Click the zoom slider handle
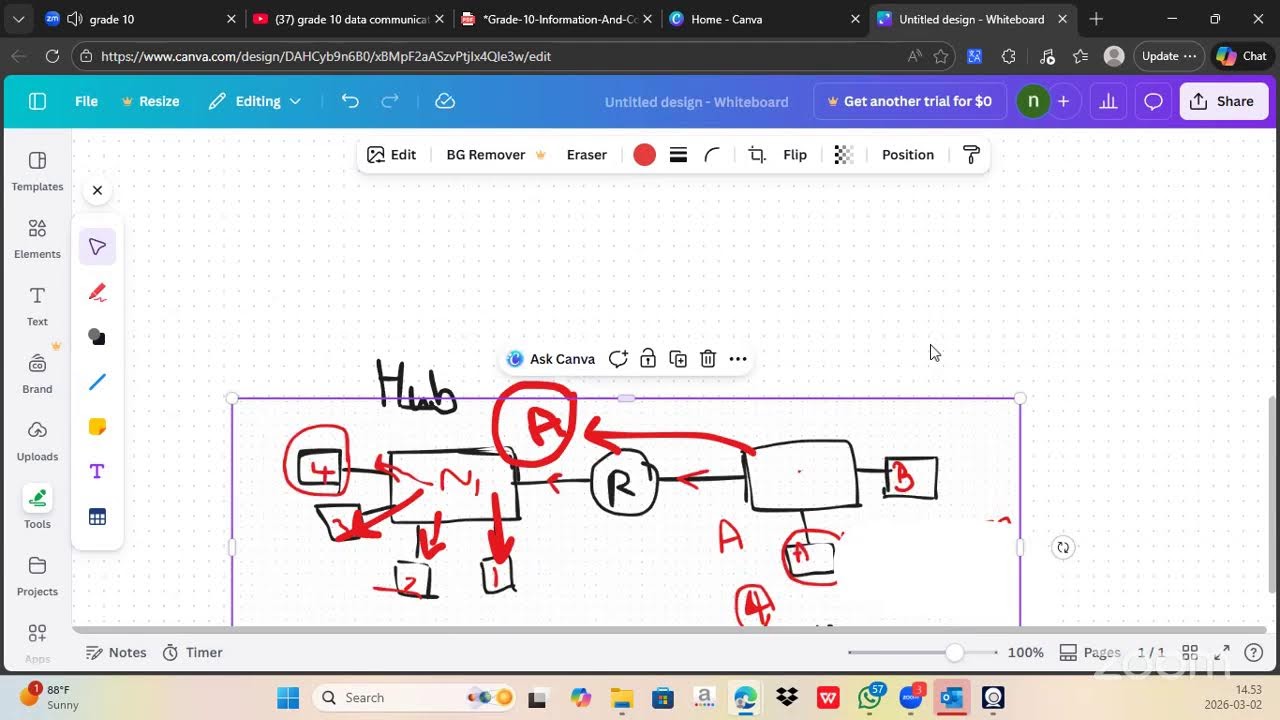The image size is (1280, 720). [955, 653]
